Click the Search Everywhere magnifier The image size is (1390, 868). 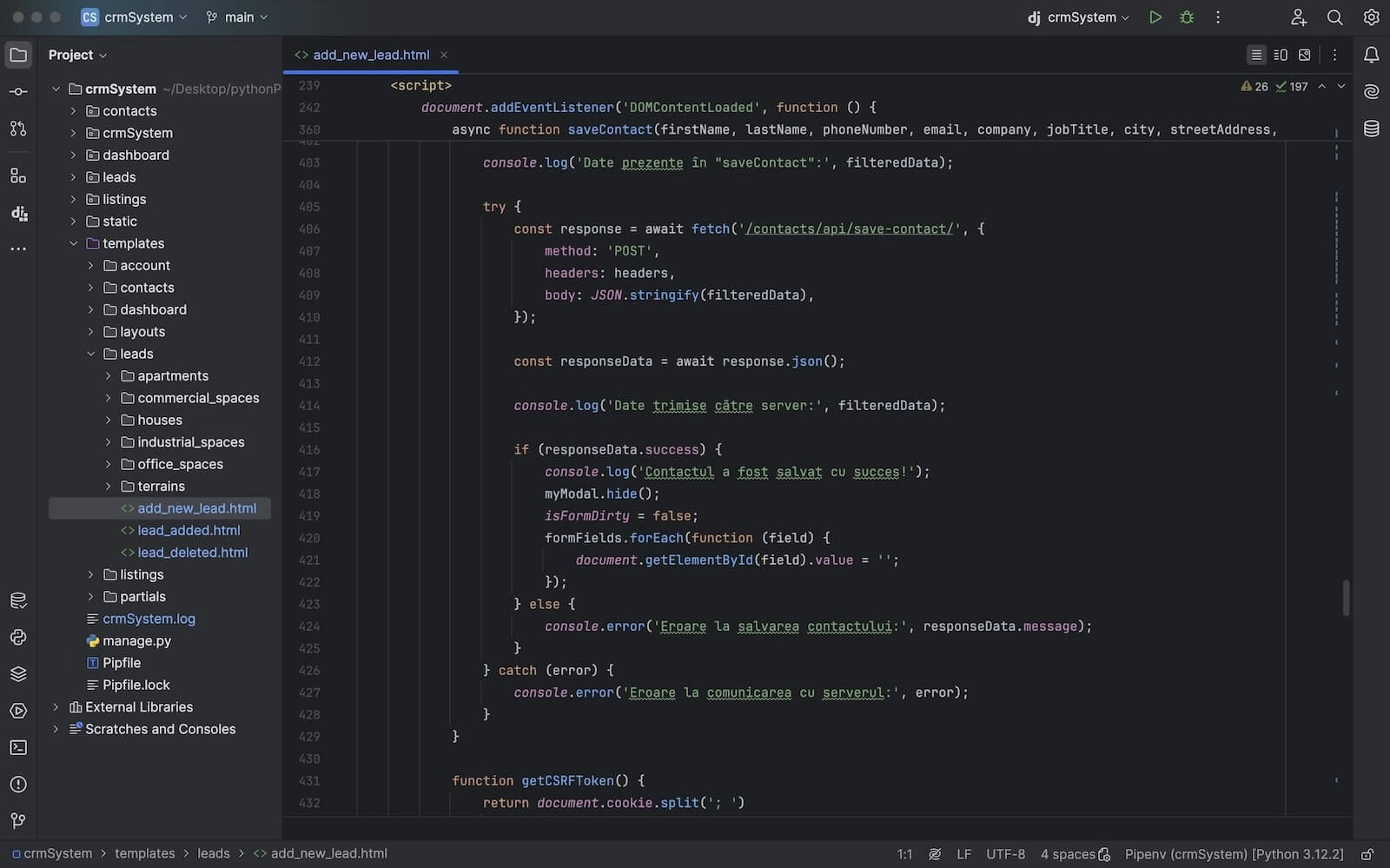[x=1334, y=17]
